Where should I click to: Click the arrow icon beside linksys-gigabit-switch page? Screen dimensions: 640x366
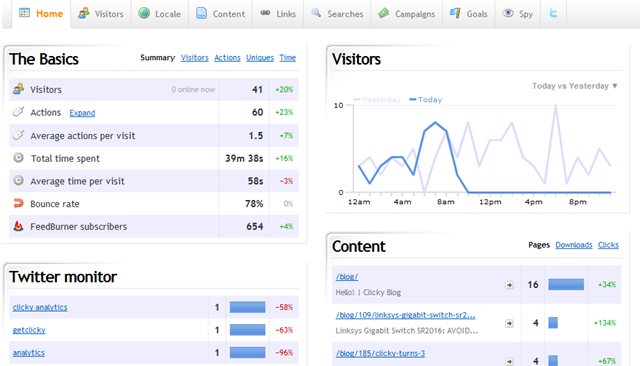click(x=509, y=323)
